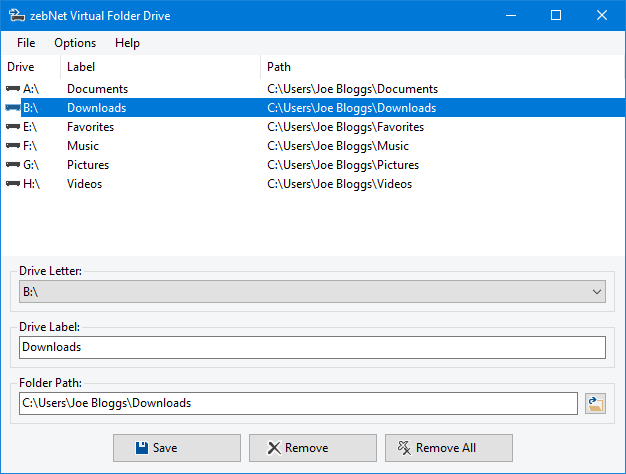
Task: Click the Remove button
Action: [x=312, y=448]
